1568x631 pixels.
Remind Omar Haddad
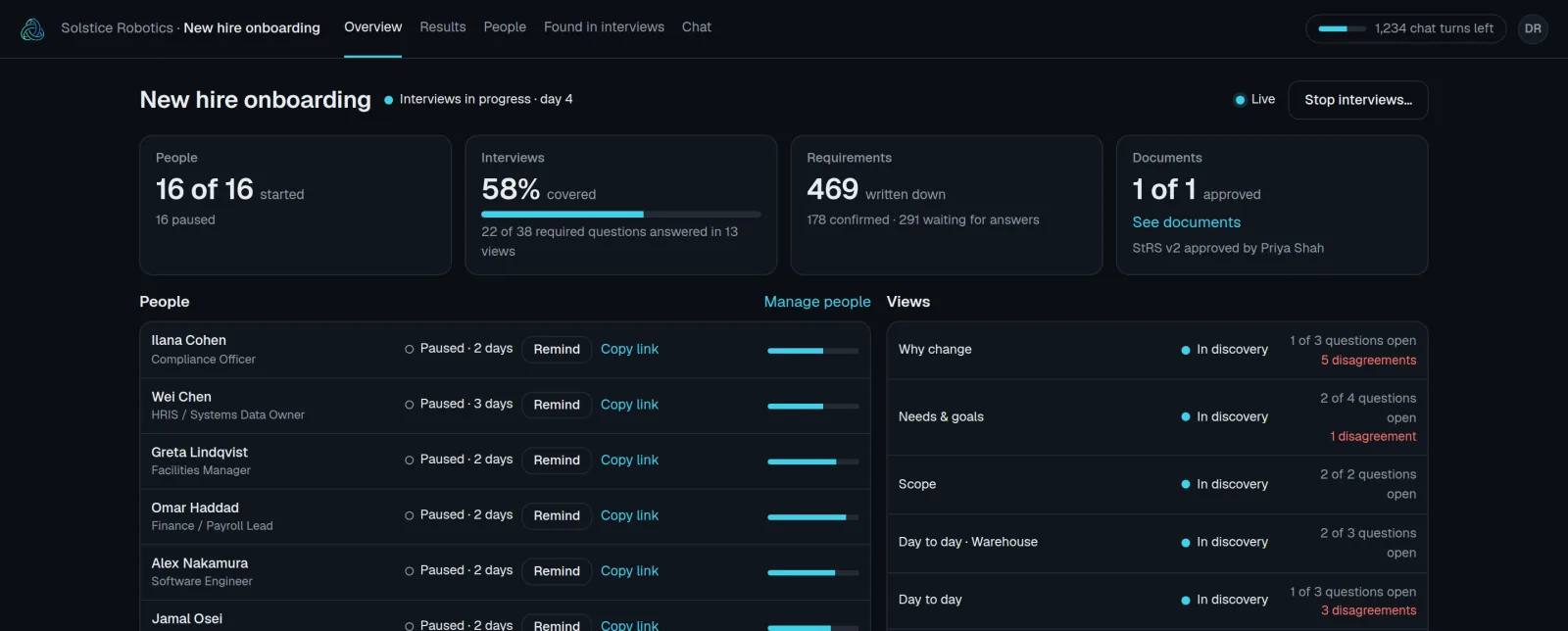[x=557, y=515]
